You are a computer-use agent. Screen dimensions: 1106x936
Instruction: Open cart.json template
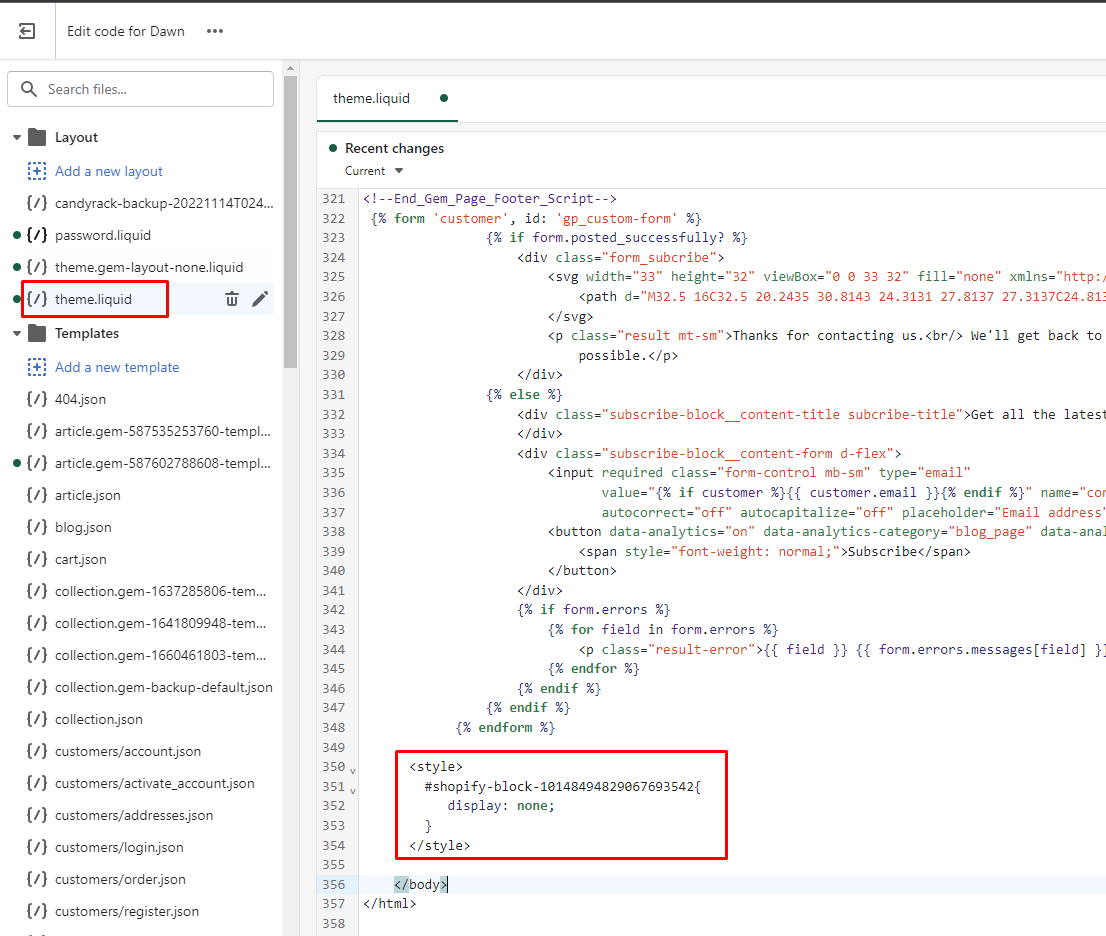point(80,559)
